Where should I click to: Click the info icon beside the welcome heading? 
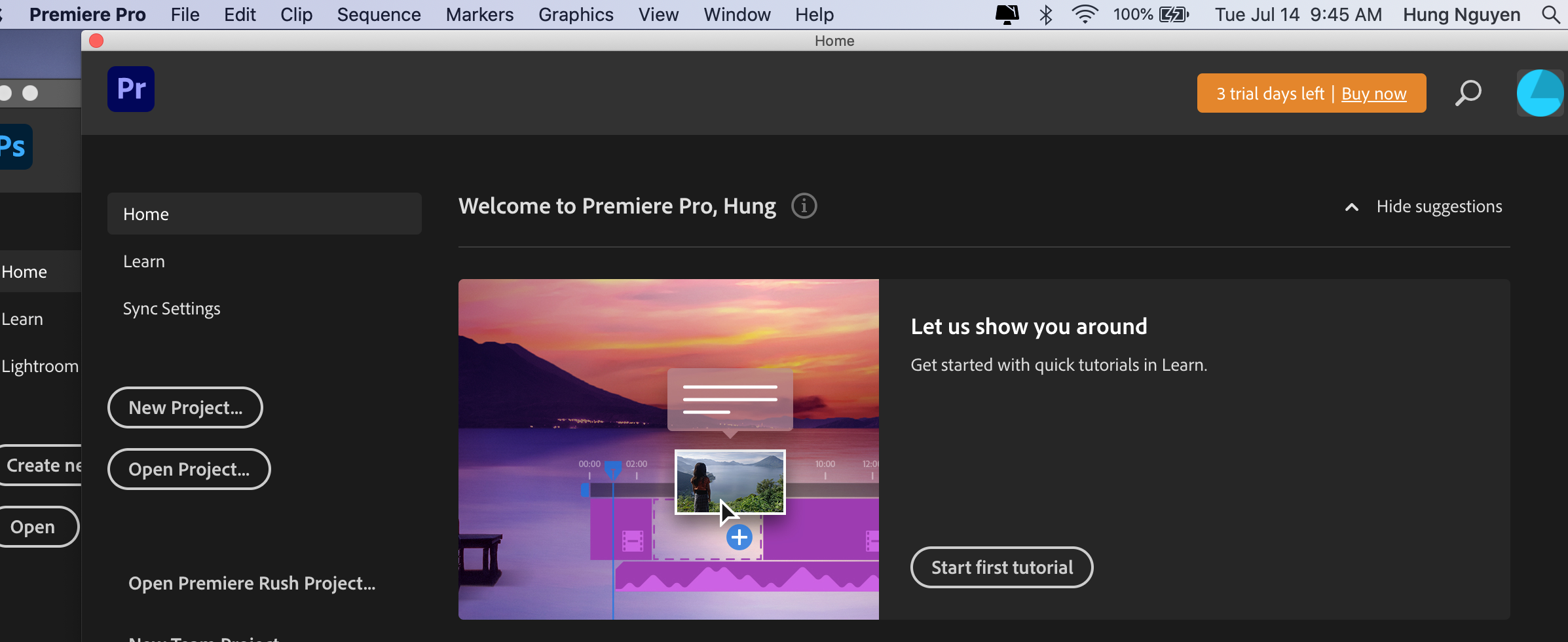pyautogui.click(x=804, y=206)
